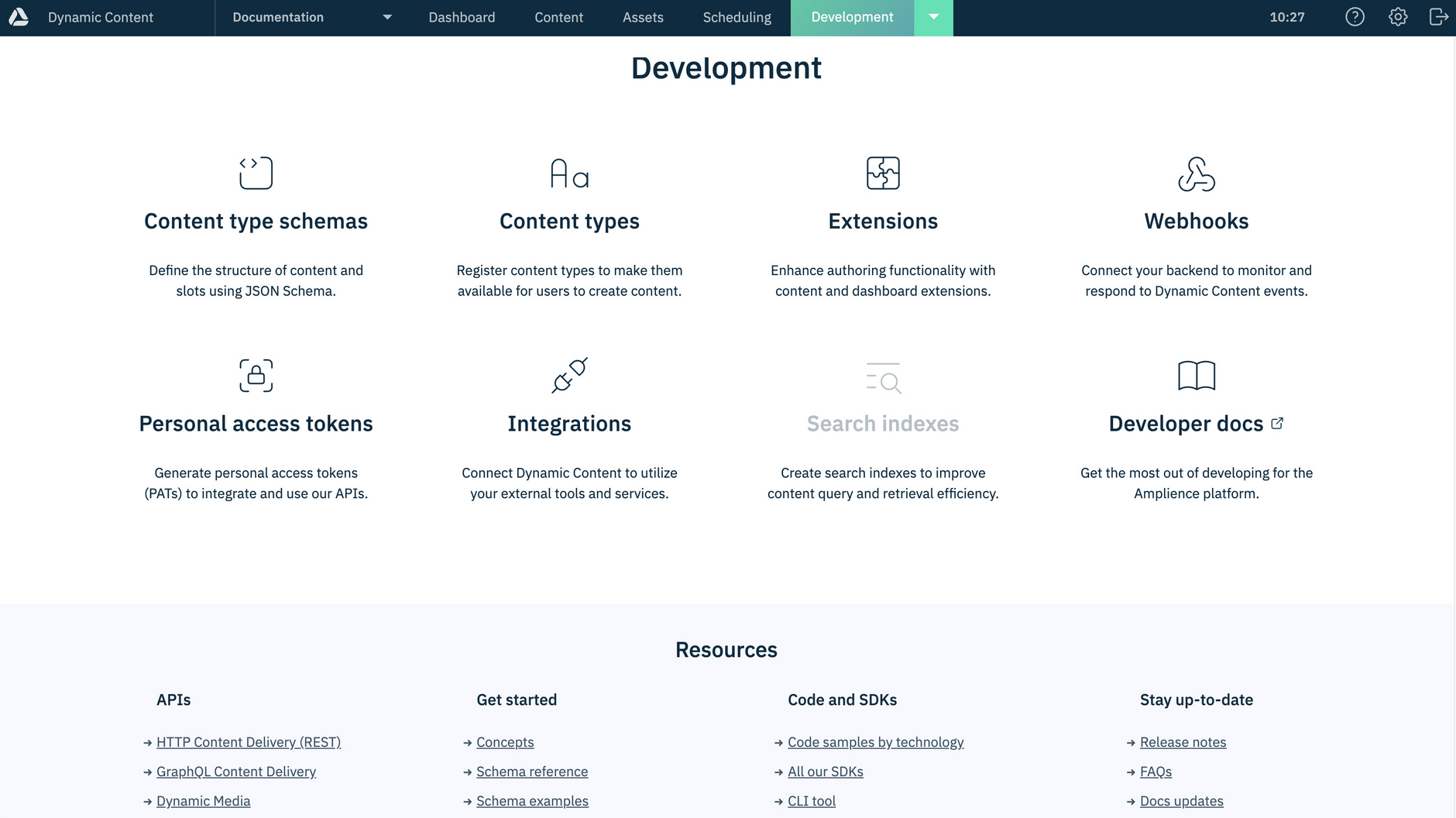The height and width of the screenshot is (818, 1456).
Task: Open the CLI tool link
Action: (x=811, y=800)
